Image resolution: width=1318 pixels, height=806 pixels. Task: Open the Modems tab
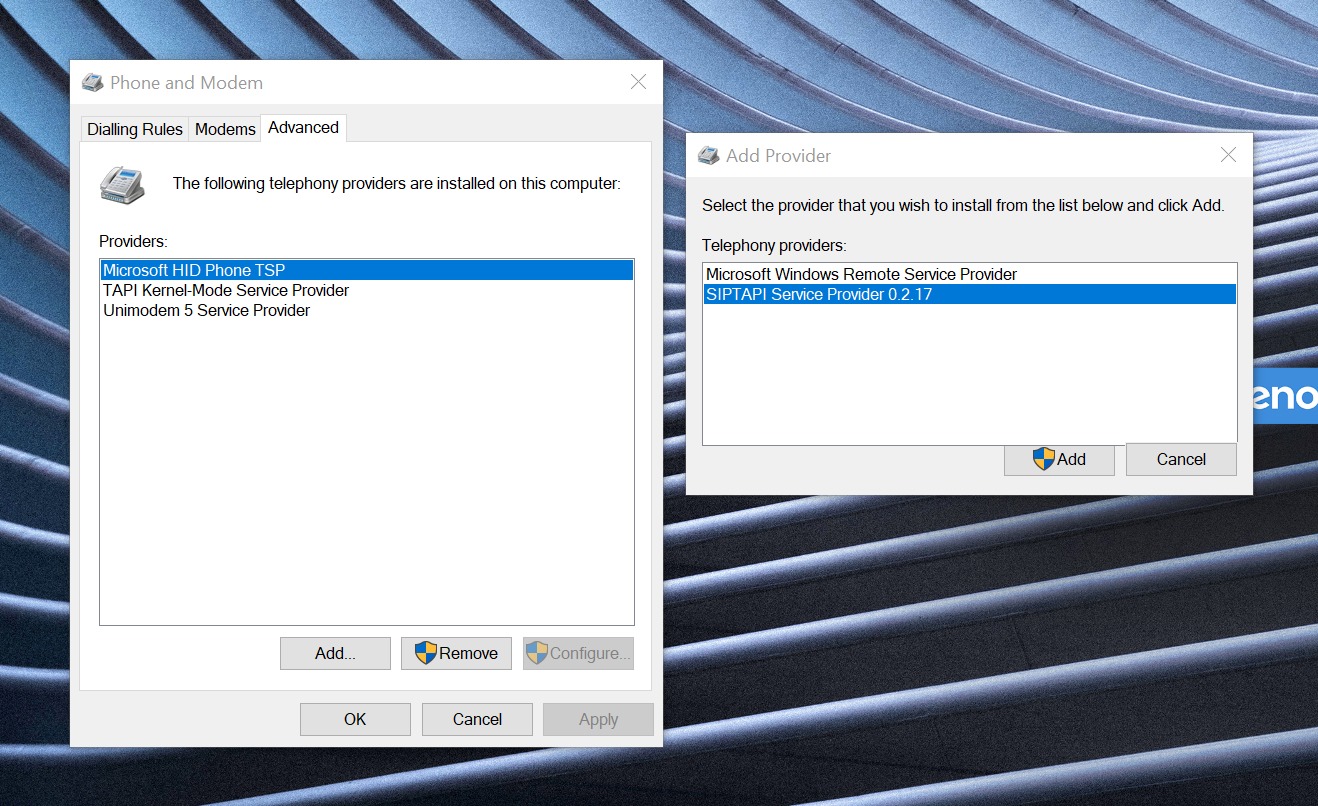225,129
